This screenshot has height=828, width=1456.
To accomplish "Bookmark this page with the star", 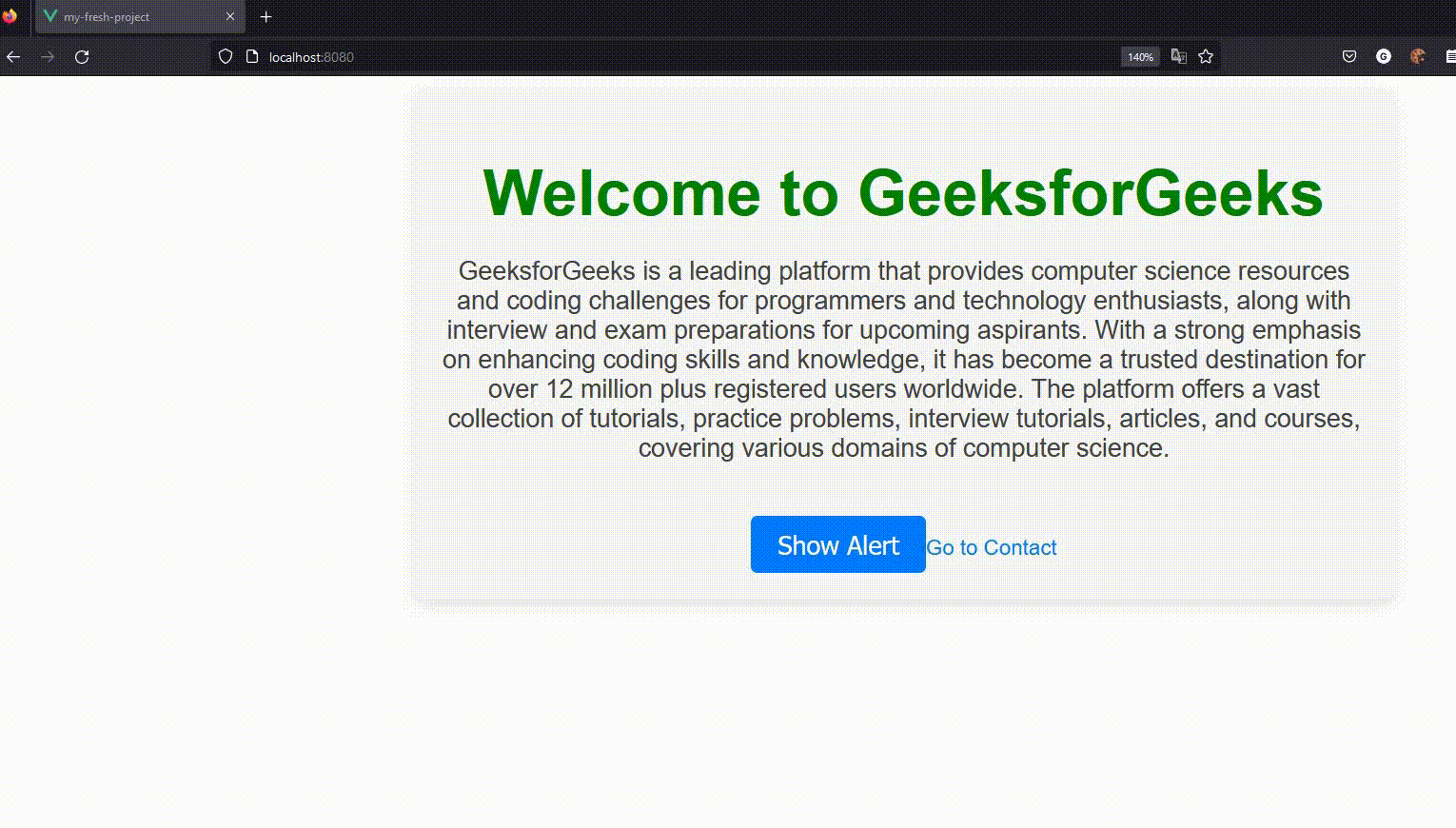I will (1206, 57).
